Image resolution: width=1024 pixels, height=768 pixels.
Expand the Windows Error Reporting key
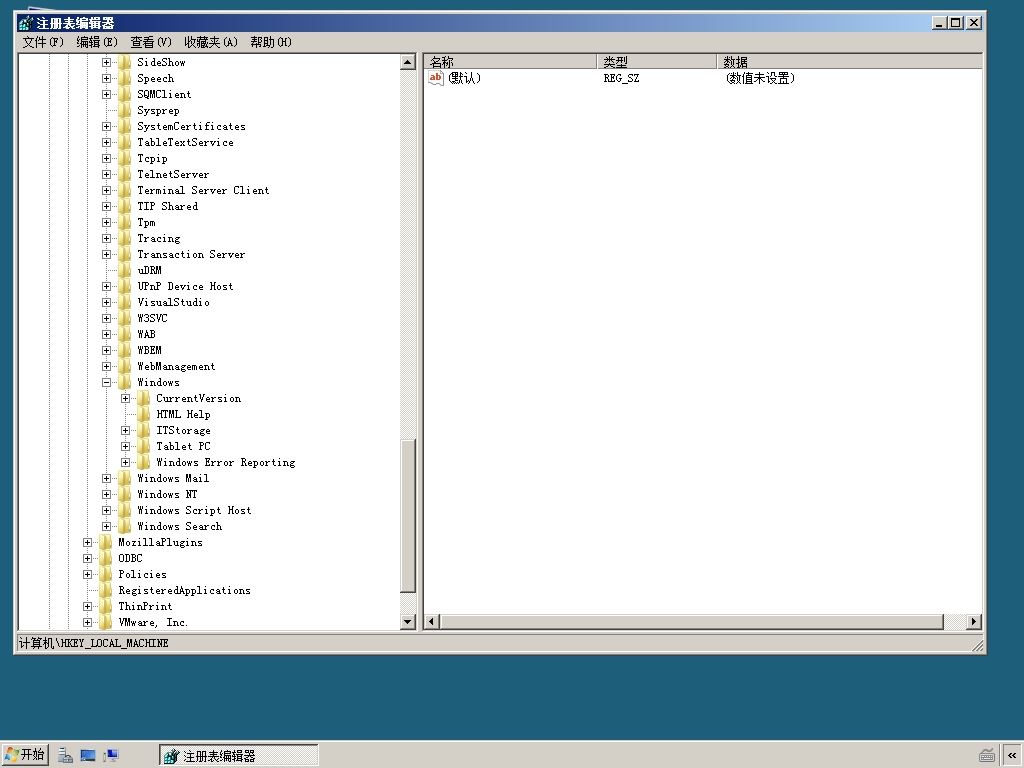[125, 462]
